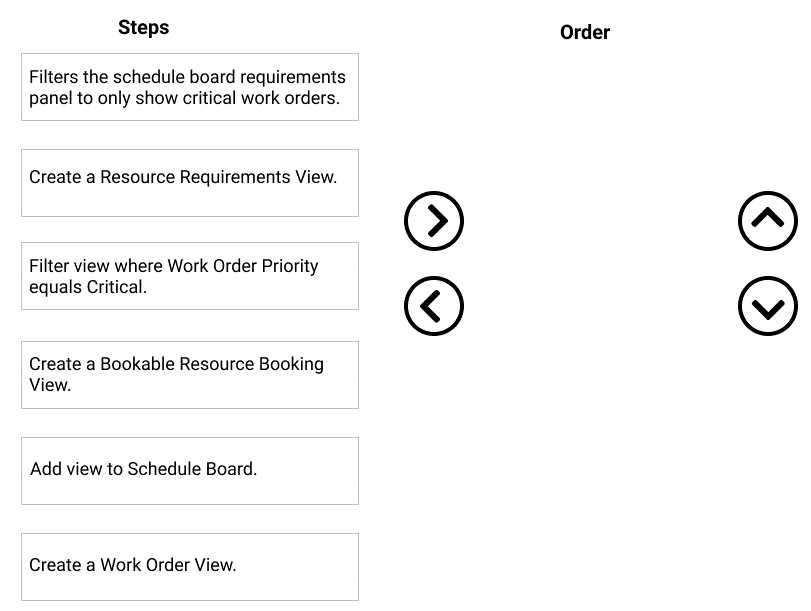This screenshot has height=611, width=811.
Task: Select the 'Create a Work Order View' step
Action: tap(190, 566)
